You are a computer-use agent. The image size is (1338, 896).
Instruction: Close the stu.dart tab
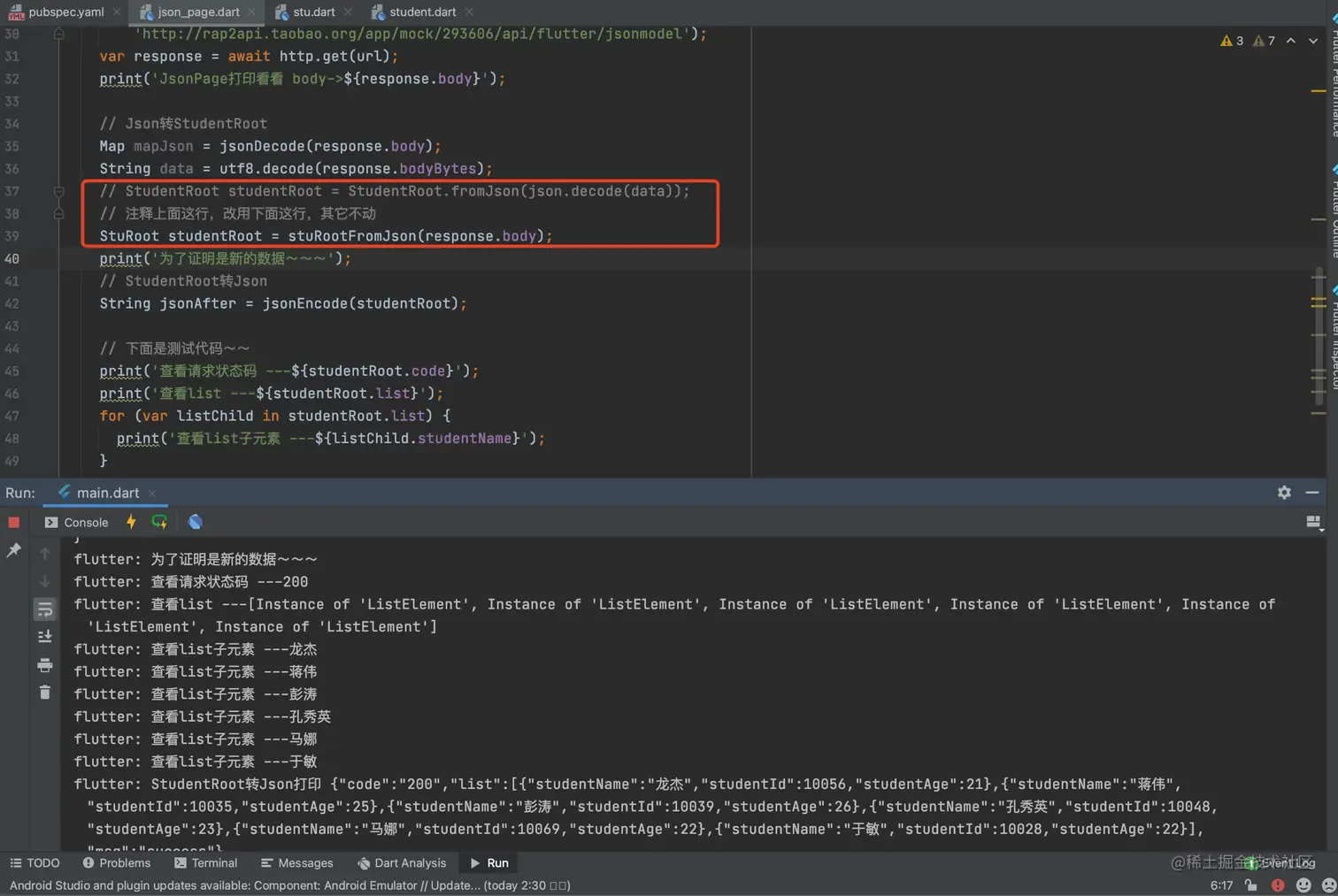348,11
